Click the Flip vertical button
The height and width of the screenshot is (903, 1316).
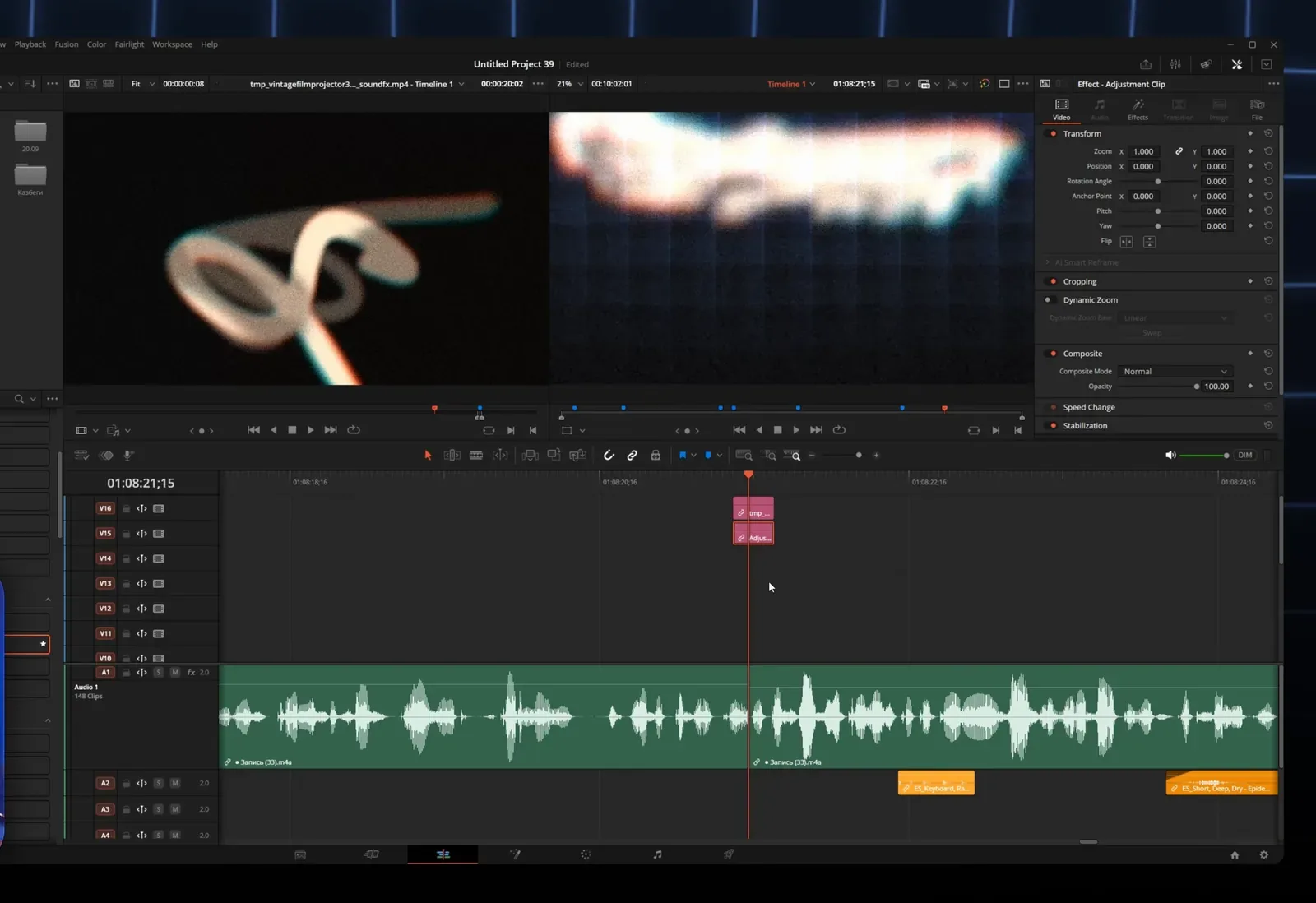(1150, 242)
